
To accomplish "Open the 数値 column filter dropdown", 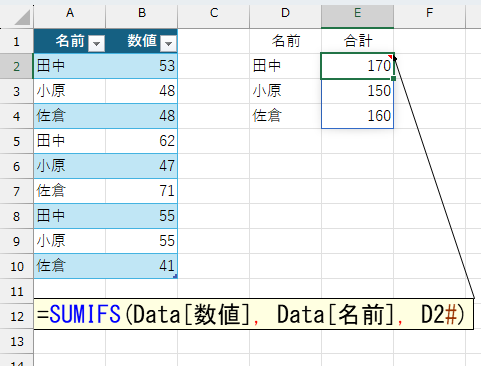I will coord(168,43).
